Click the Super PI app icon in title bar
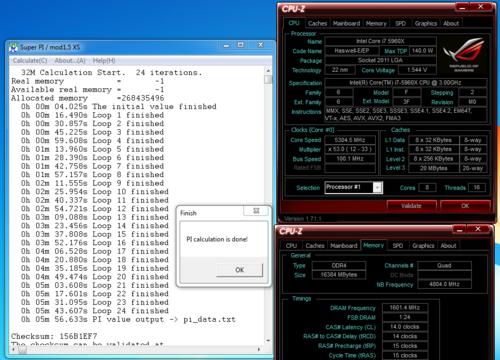 coord(13,48)
